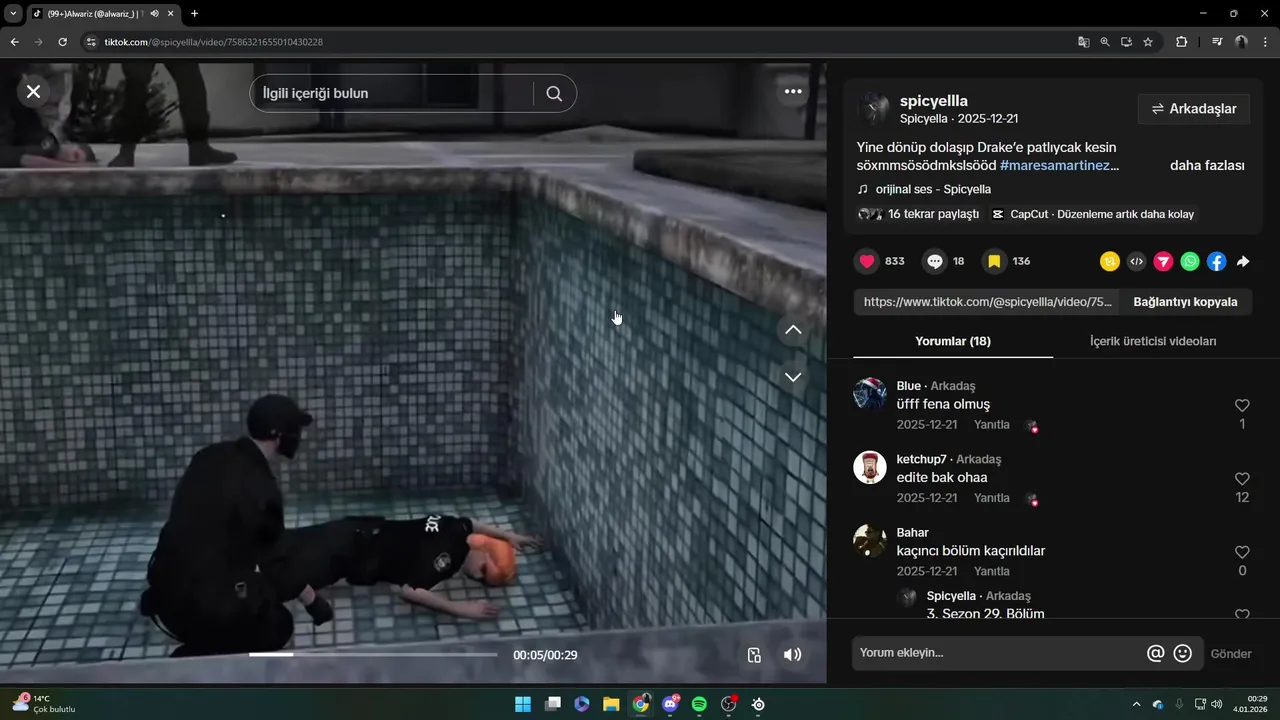This screenshot has height=720, width=1280.
Task: Reply to Bahar's comment via Yanıtla
Action: pyautogui.click(x=992, y=572)
